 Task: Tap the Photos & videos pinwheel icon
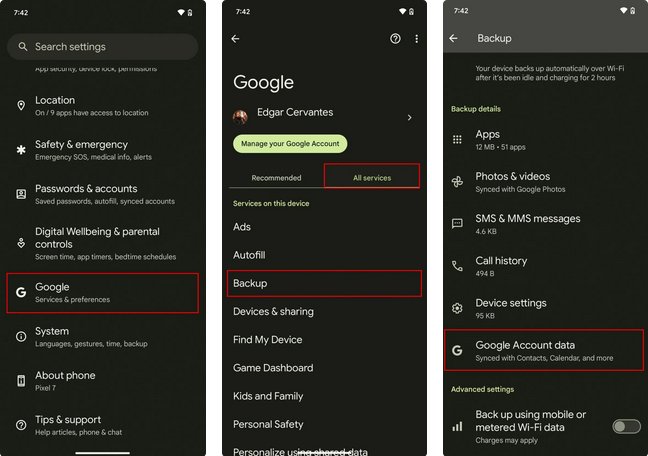[x=457, y=182]
